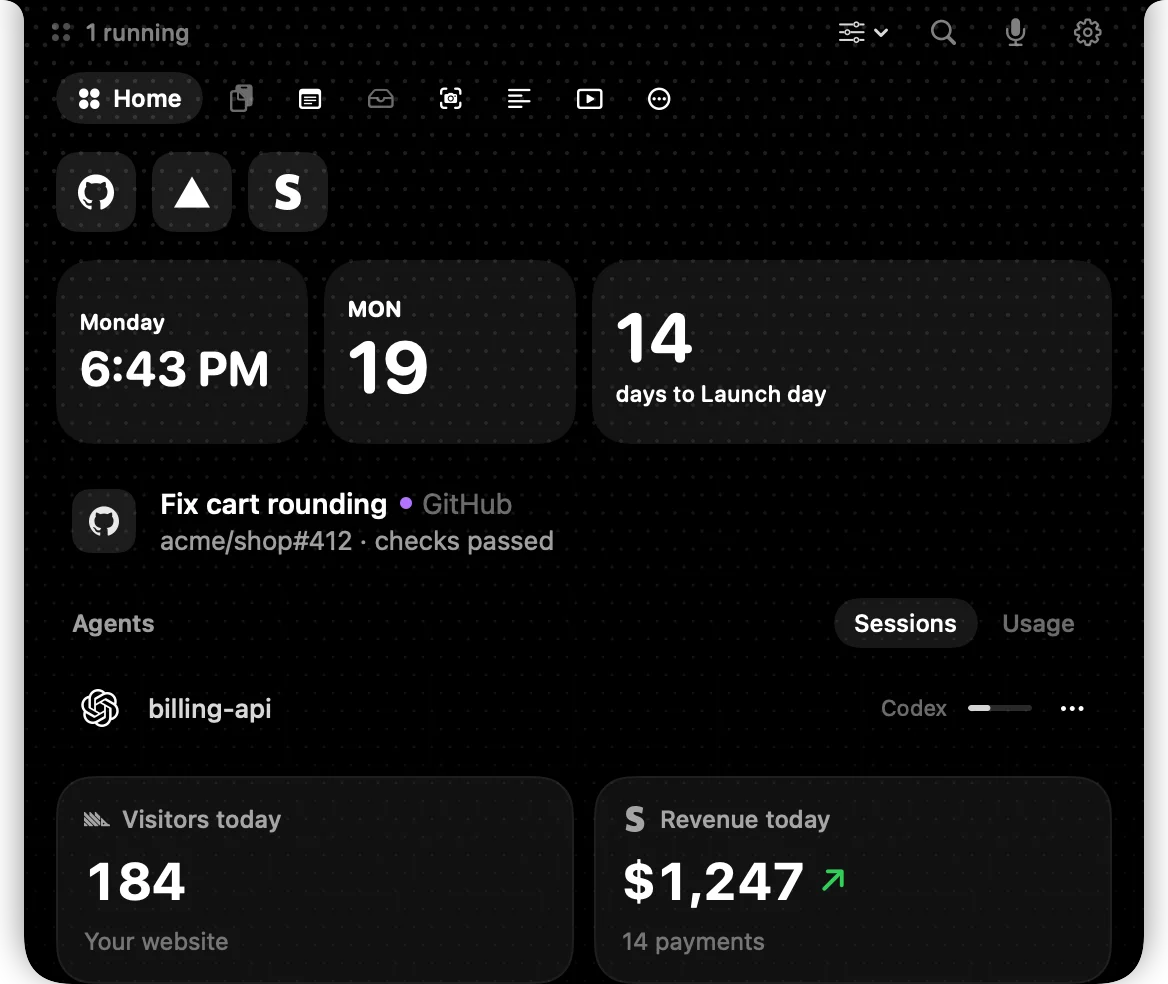
Task: Open the Revenue today card
Action: pyautogui.click(x=853, y=880)
